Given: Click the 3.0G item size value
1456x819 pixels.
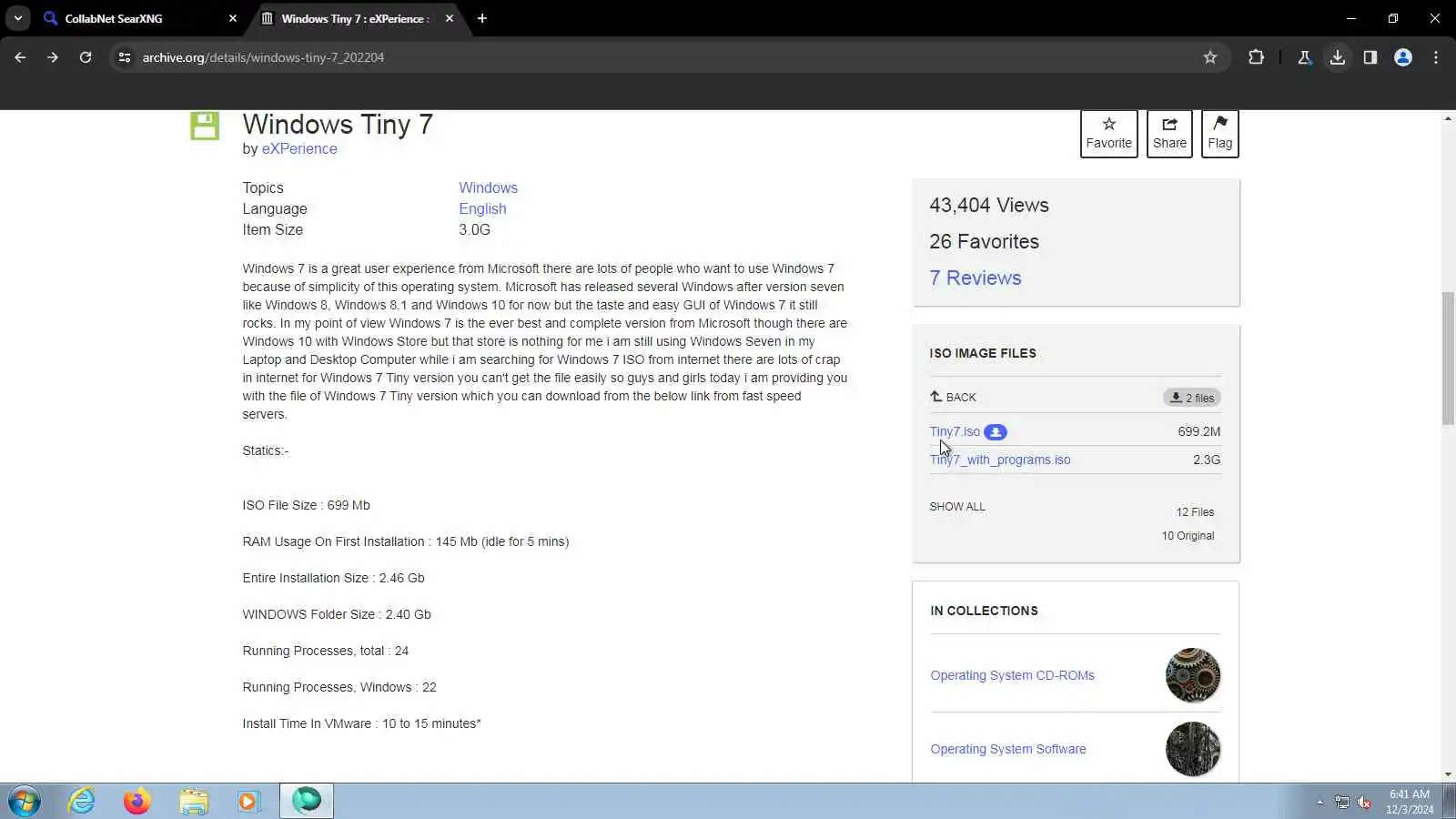Looking at the screenshot, I should tap(474, 229).
